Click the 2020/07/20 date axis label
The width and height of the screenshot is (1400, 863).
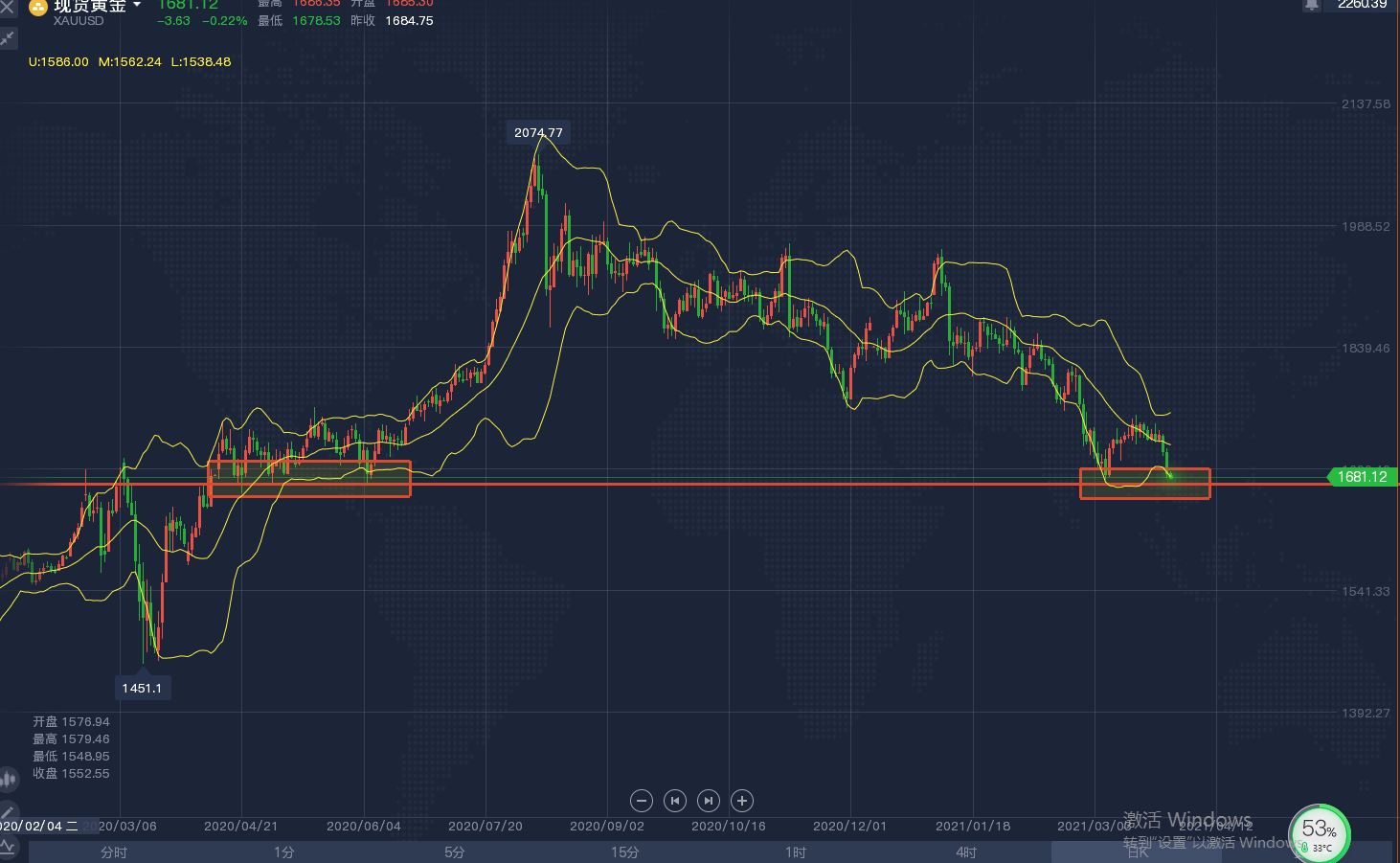point(485,827)
